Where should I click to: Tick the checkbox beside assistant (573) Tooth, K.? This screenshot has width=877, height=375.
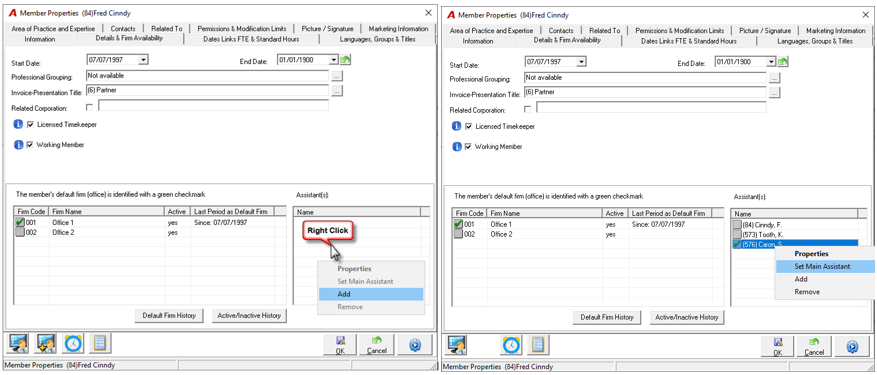coord(738,235)
